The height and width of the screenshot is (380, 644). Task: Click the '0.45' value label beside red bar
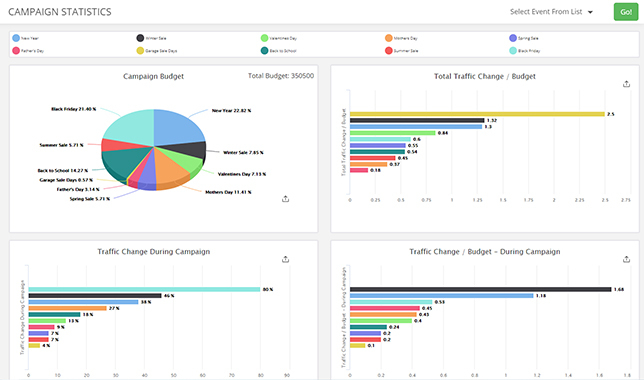403,158
